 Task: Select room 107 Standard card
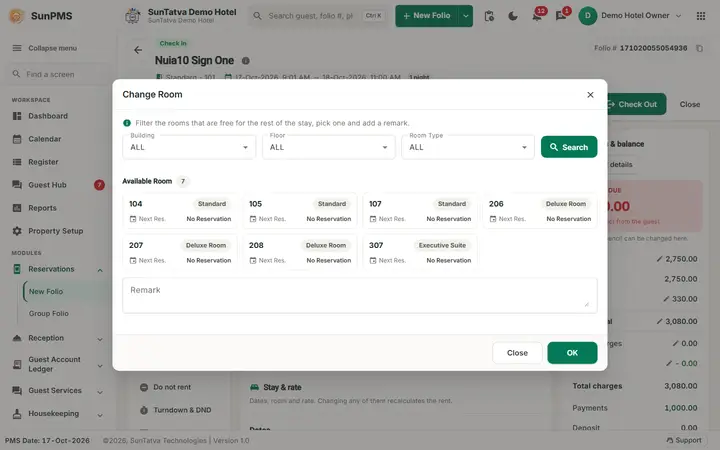[x=420, y=211]
